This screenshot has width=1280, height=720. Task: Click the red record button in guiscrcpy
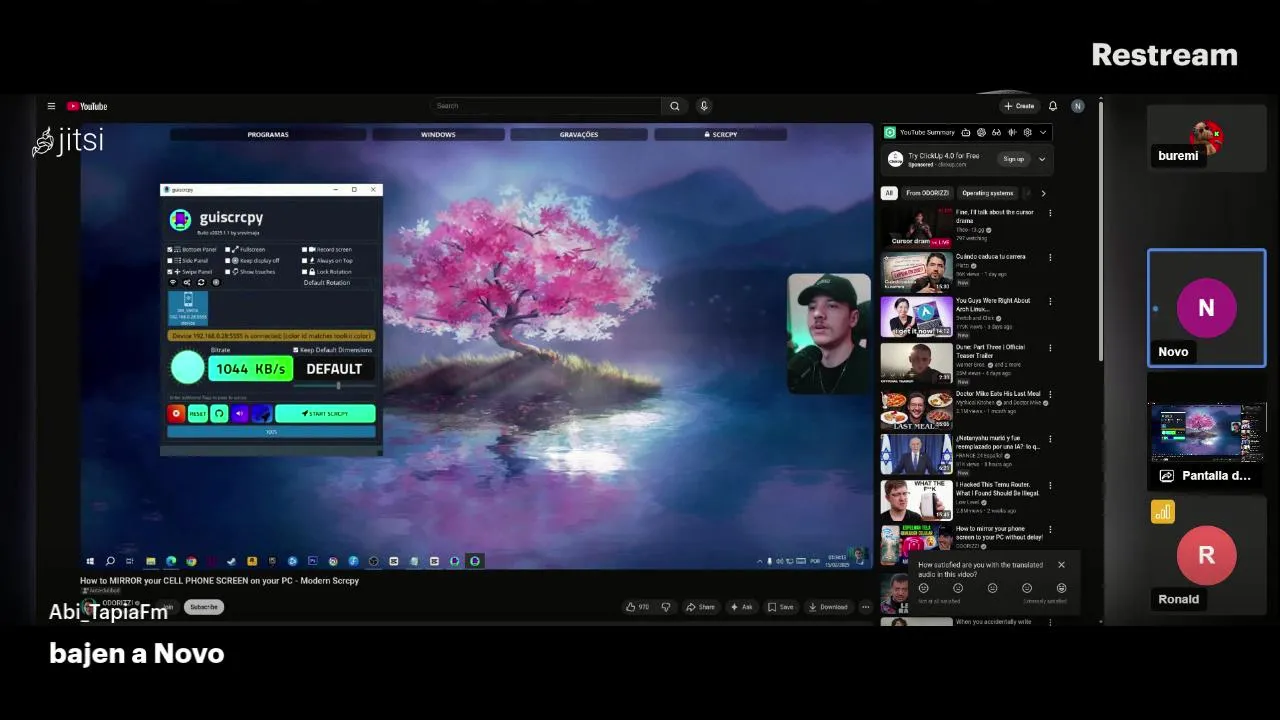coord(176,413)
